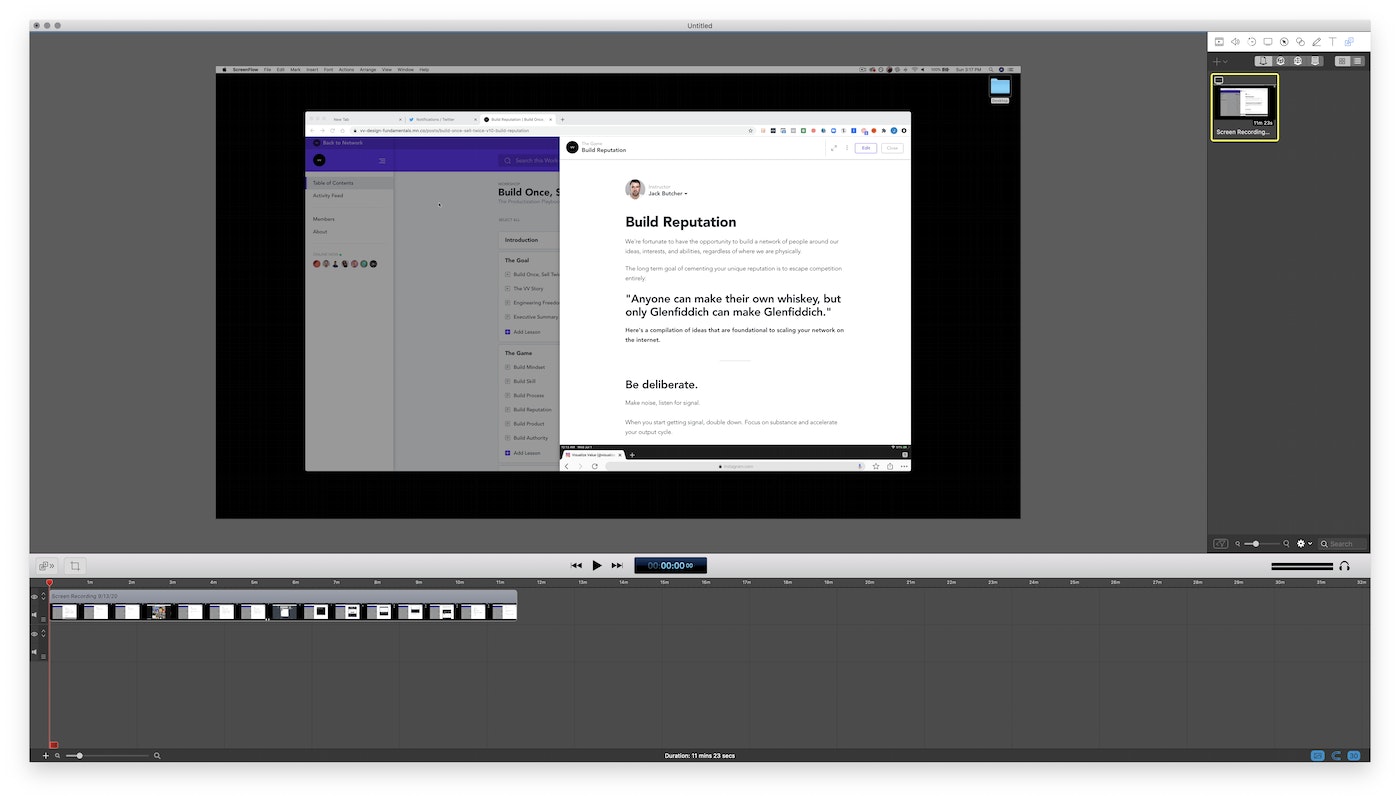The width and height of the screenshot is (1400, 801).
Task: Select the Screen Recording 9/13/20 clip title bar
Action: coord(284,596)
